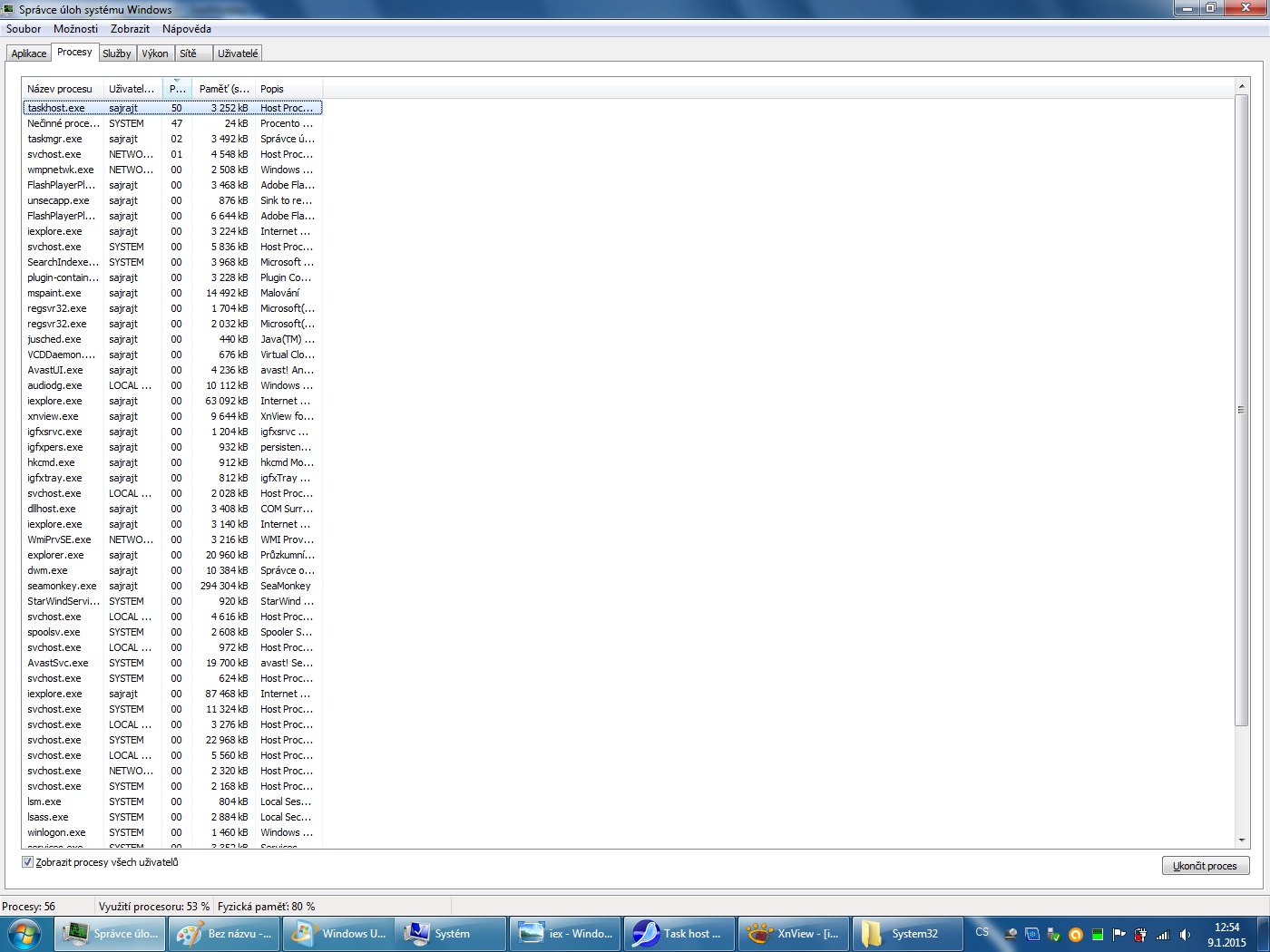This screenshot has width=1270, height=952.
Task: Open the Paint 'Bez názvu' taskbar item
Action: pos(225,933)
